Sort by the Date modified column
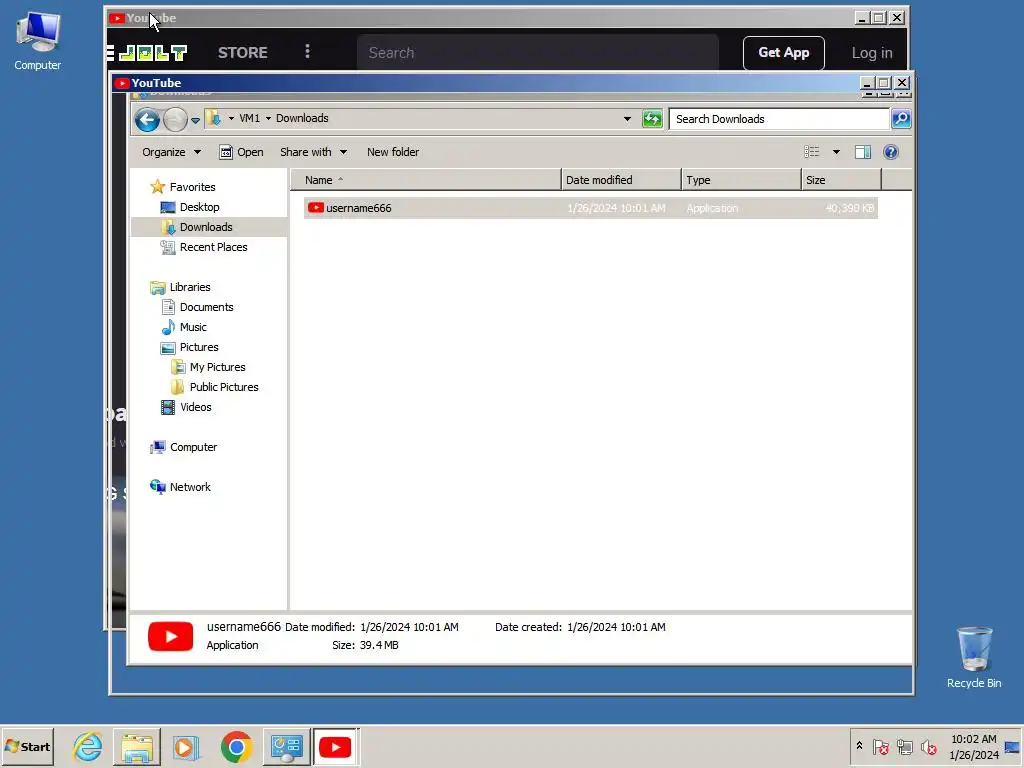Image resolution: width=1024 pixels, height=768 pixels. pos(620,180)
